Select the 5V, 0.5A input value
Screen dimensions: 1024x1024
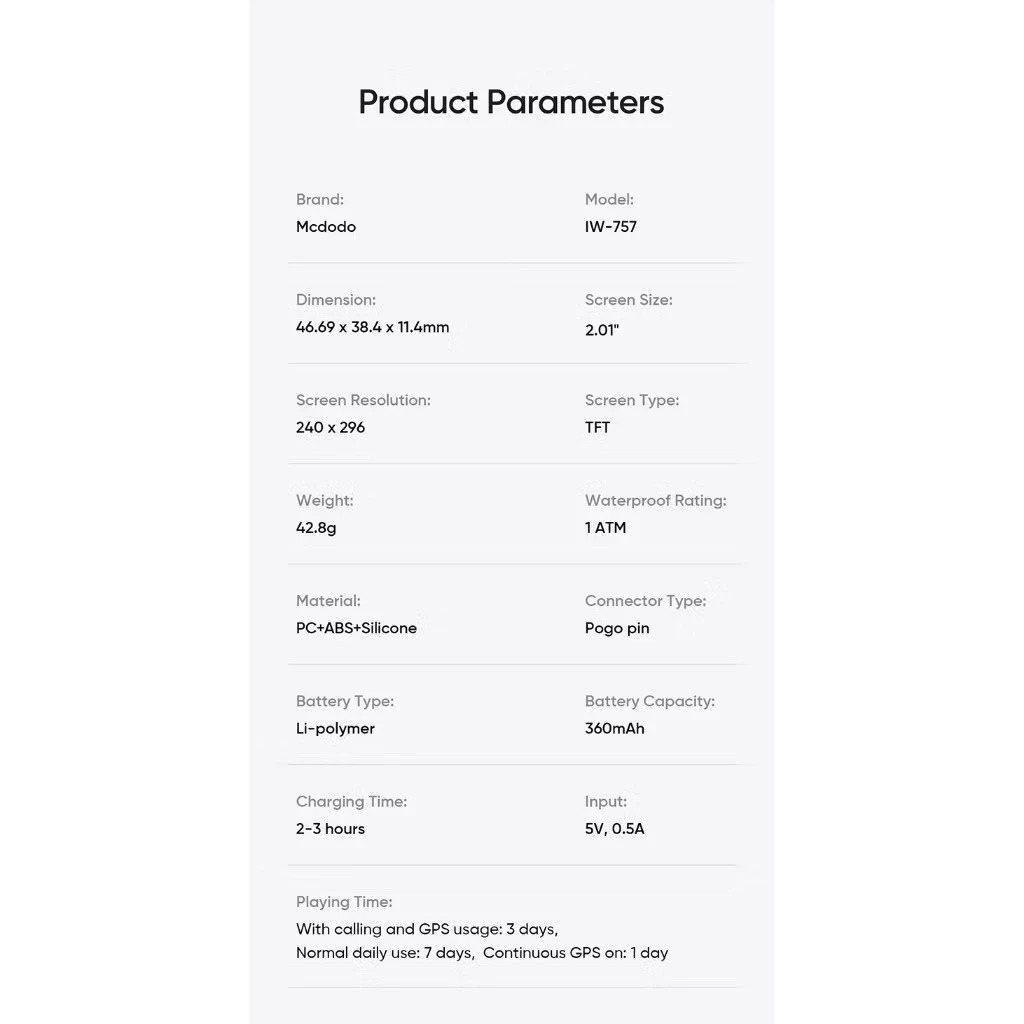click(614, 829)
